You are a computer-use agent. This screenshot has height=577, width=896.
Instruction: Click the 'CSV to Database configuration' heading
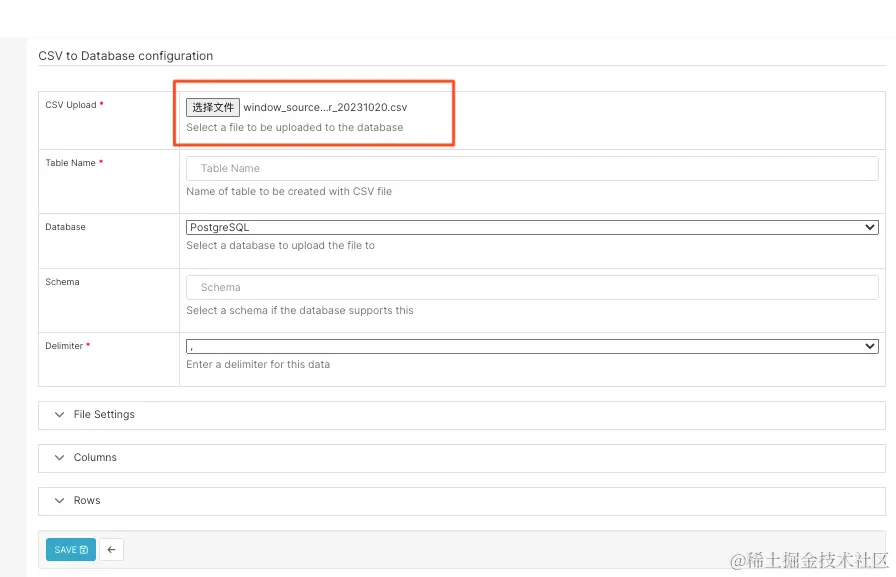coord(126,56)
